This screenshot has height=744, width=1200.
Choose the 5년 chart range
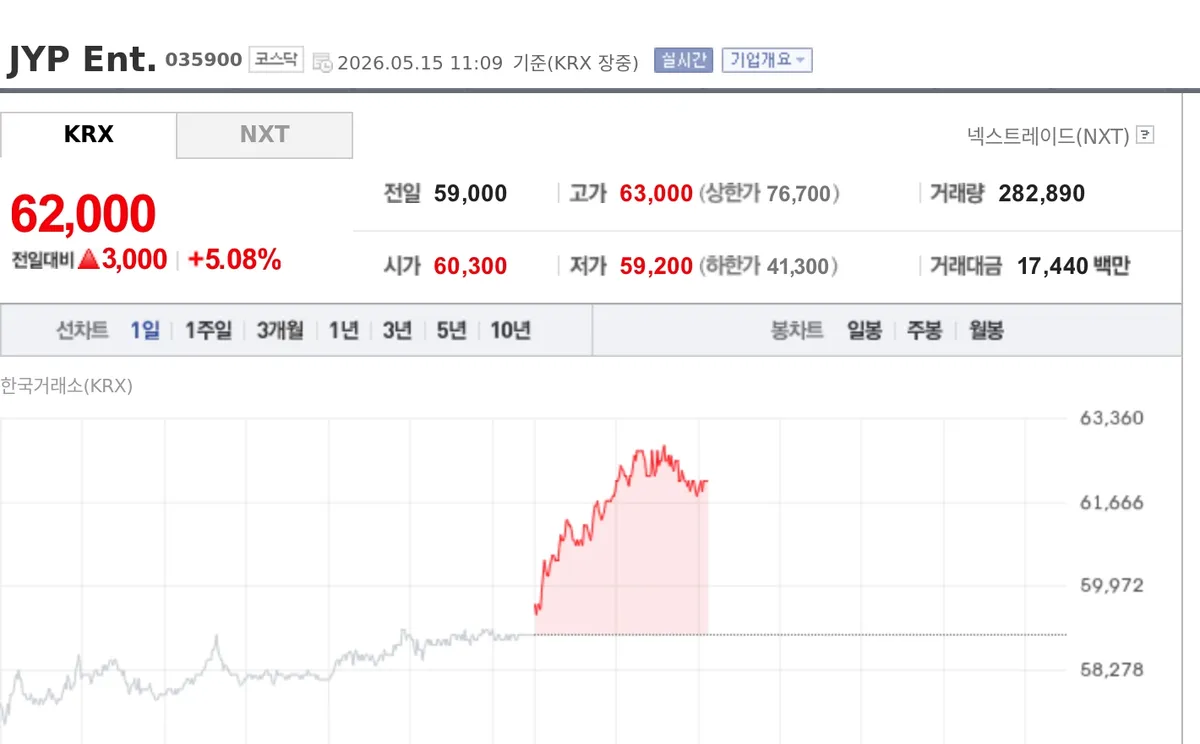[451, 331]
